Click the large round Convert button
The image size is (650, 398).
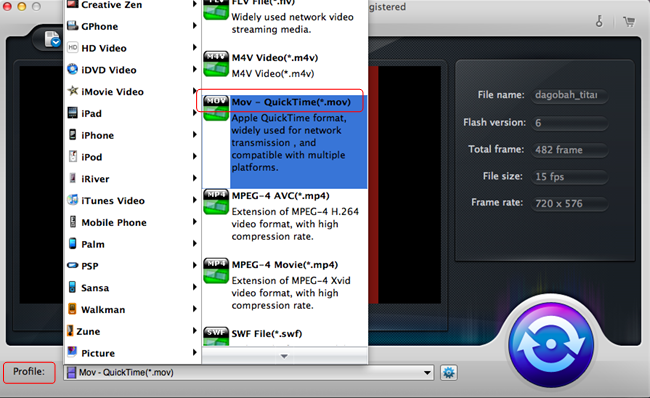coord(551,344)
